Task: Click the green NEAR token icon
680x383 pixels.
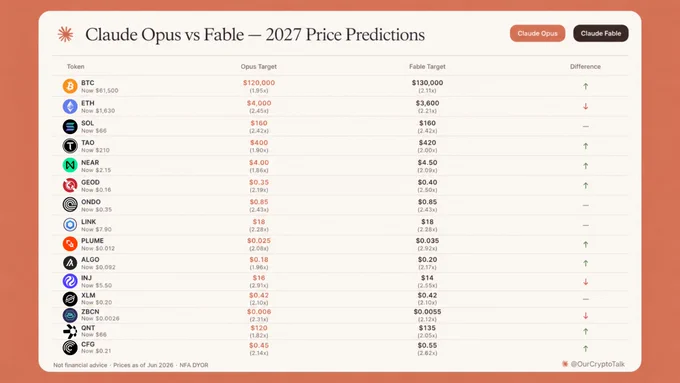Action: tap(70, 165)
